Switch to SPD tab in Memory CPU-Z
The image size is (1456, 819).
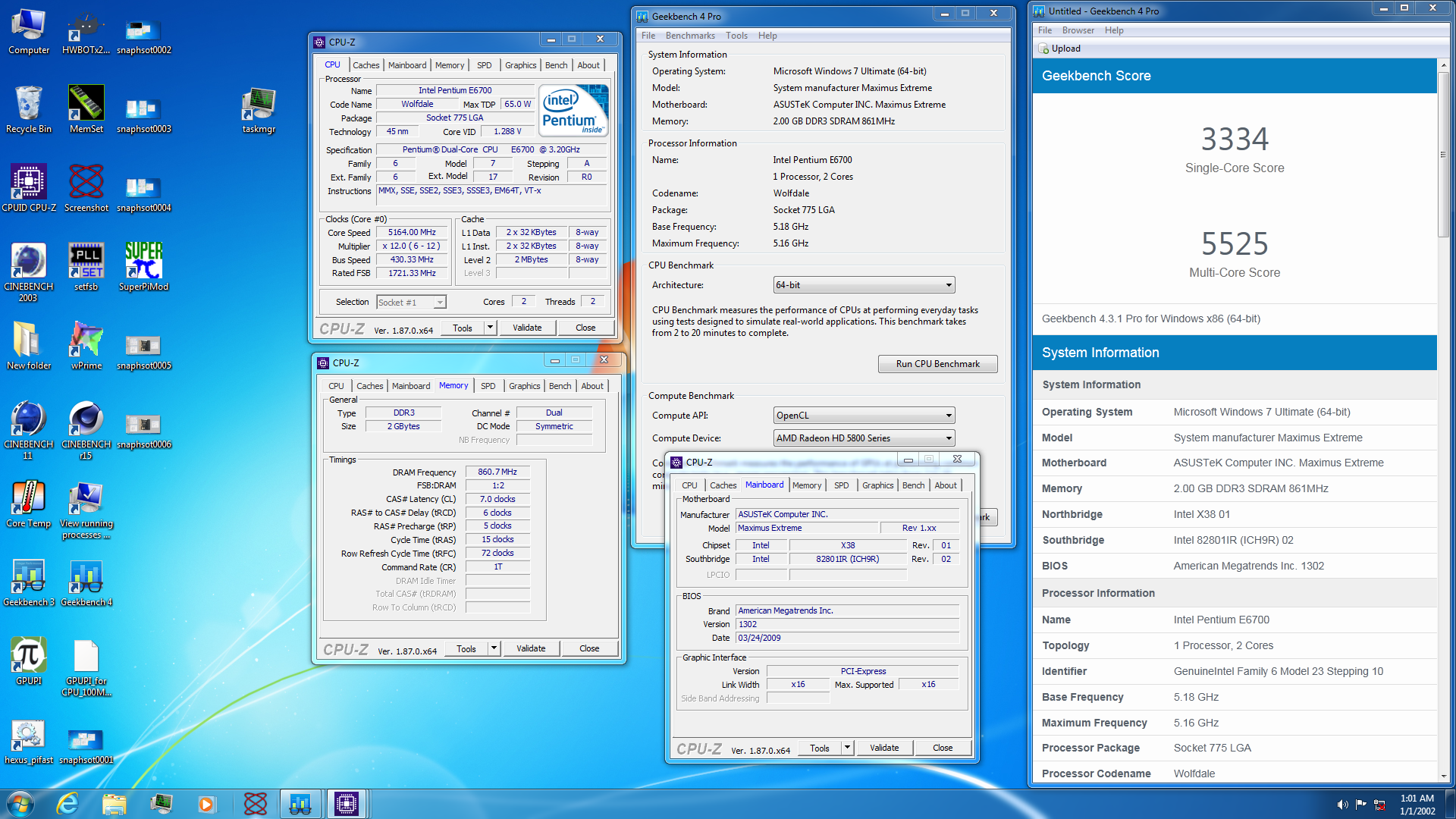[x=488, y=386]
